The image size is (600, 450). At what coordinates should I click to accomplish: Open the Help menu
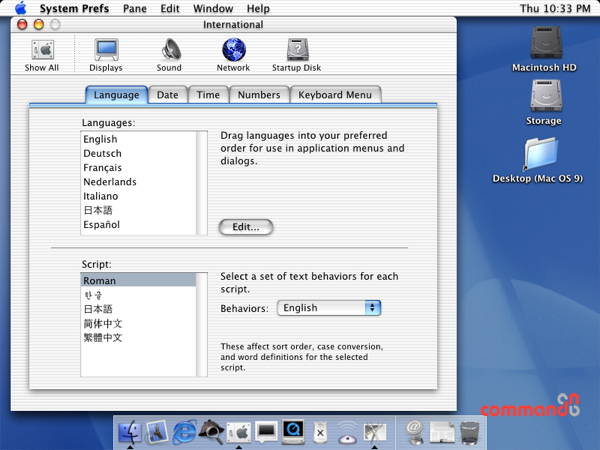(258, 8)
